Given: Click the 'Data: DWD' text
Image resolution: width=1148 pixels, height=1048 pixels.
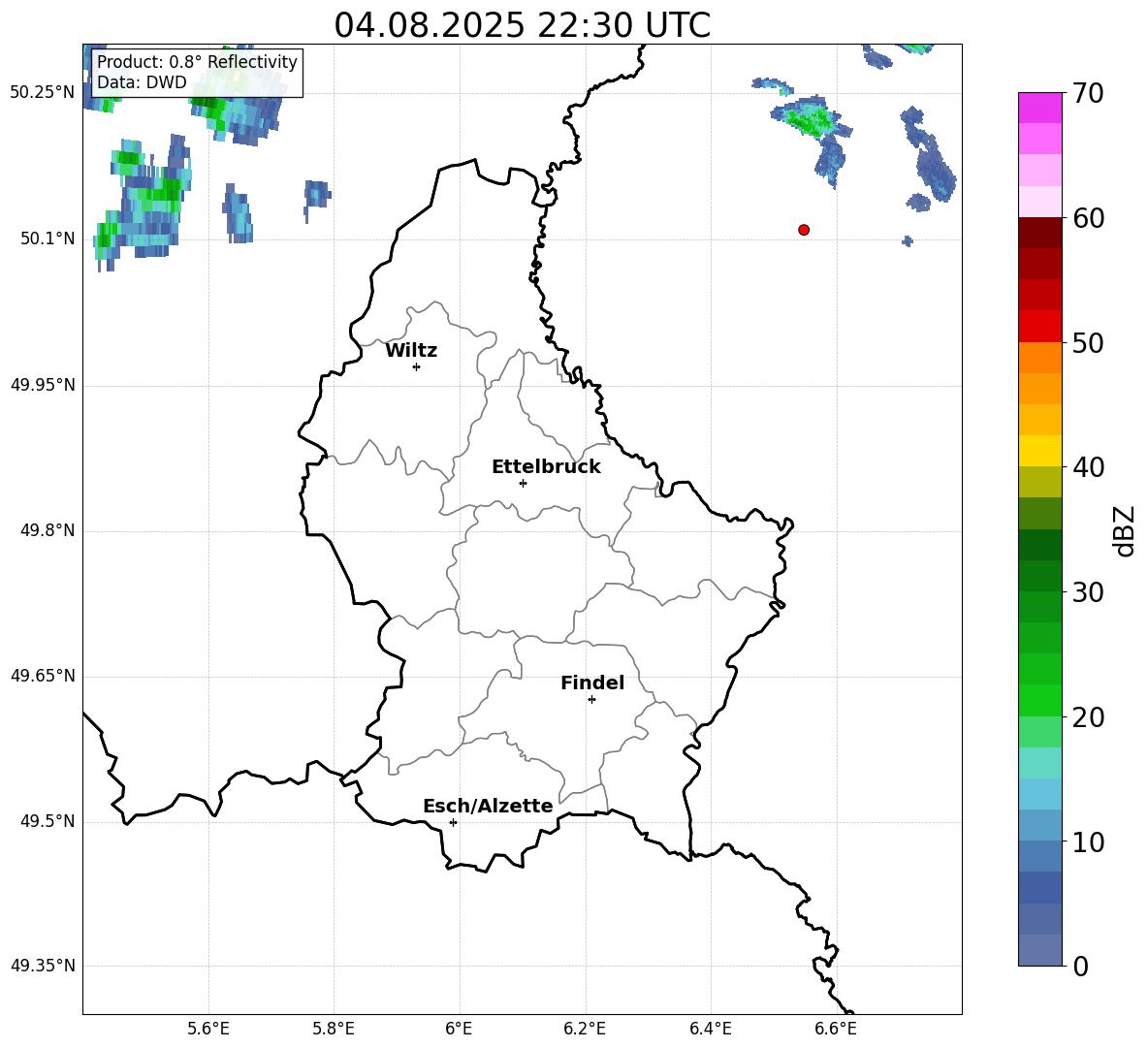Looking at the screenshot, I should click(x=142, y=82).
